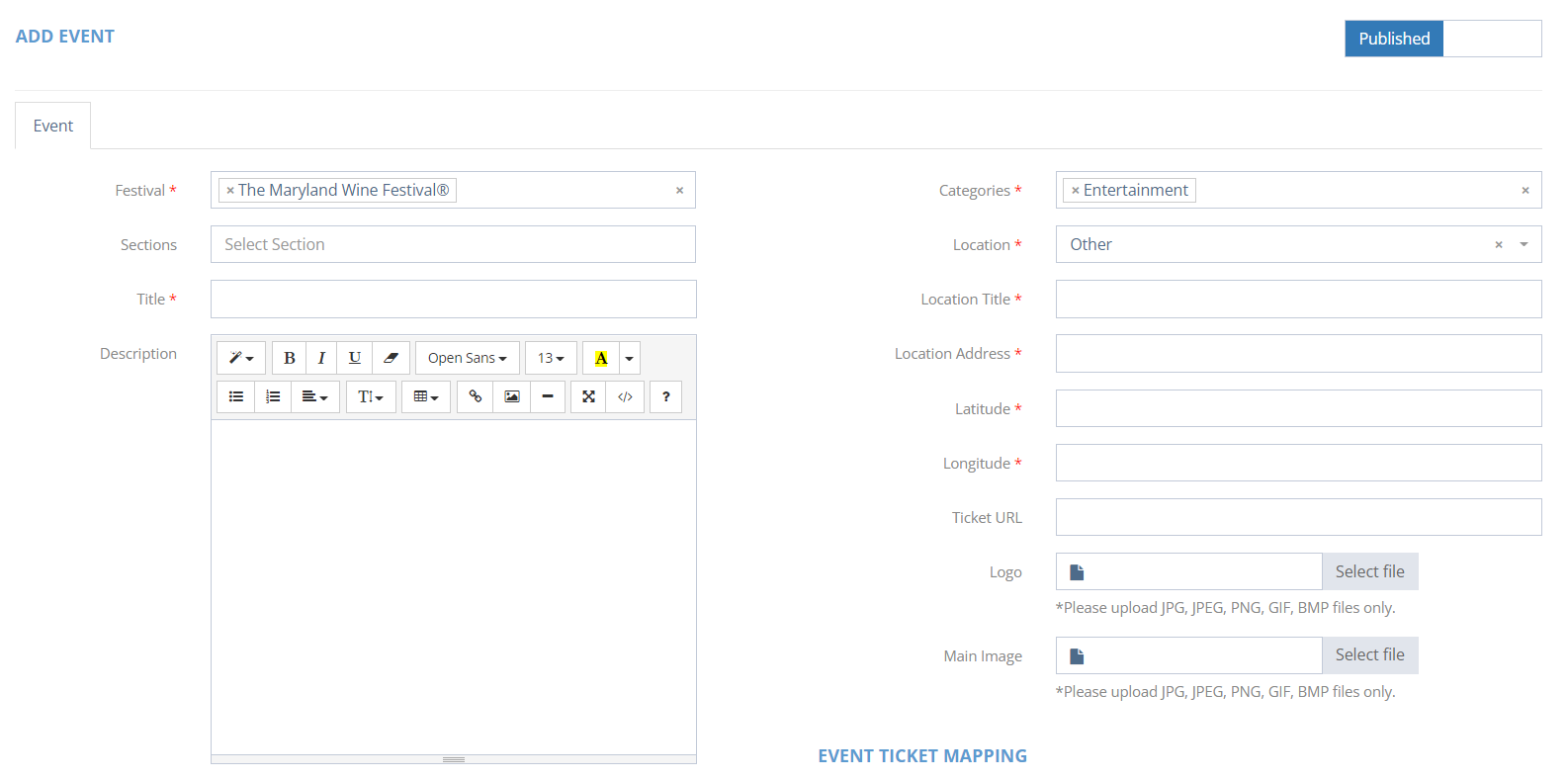Clear all selections in Categories field
Image resolution: width=1568 pixels, height=780 pixels.
point(1525,191)
